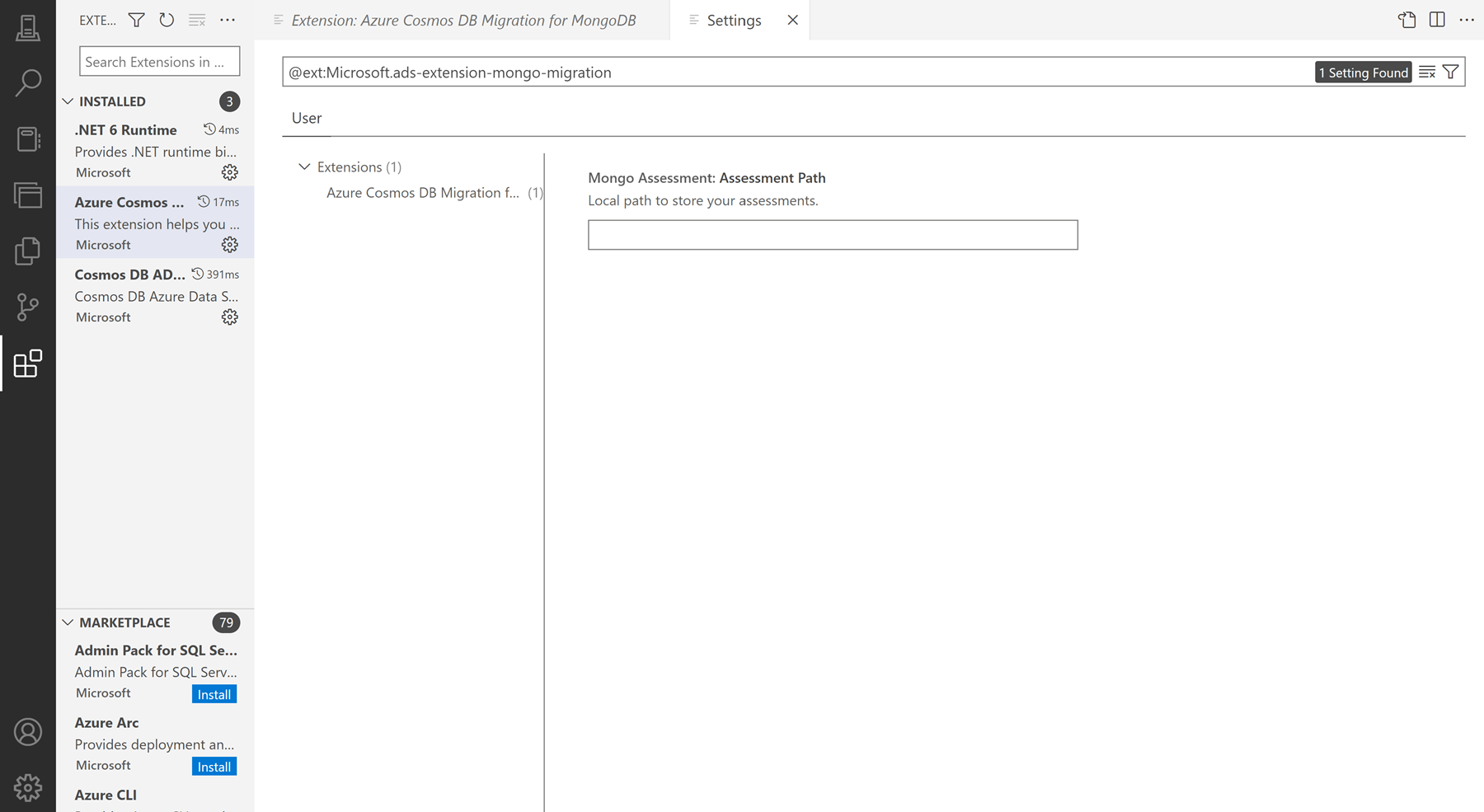Click the Mongo Assessment: Assessment Path heading
Viewport: 1484px width, 812px height.
coord(707,178)
